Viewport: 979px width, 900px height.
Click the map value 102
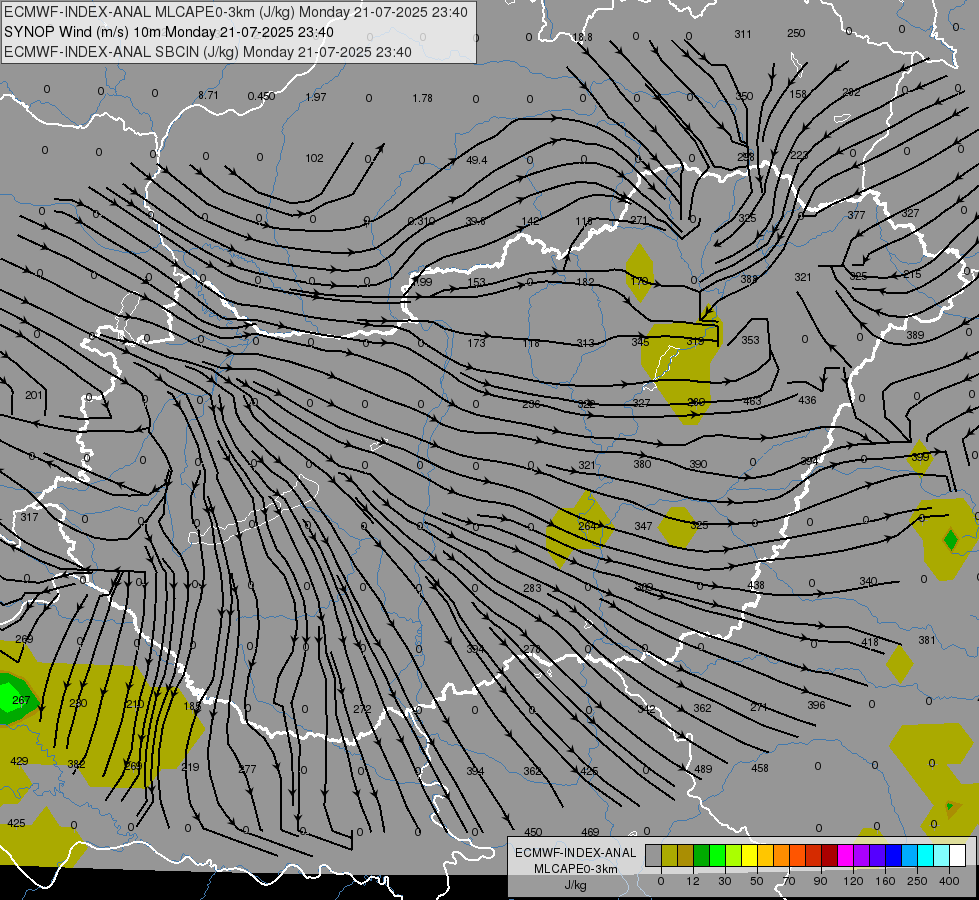tap(314, 158)
